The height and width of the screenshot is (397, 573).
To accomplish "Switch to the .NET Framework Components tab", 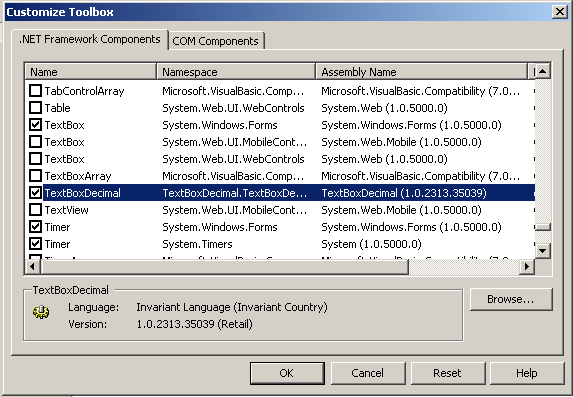I will tap(90, 39).
